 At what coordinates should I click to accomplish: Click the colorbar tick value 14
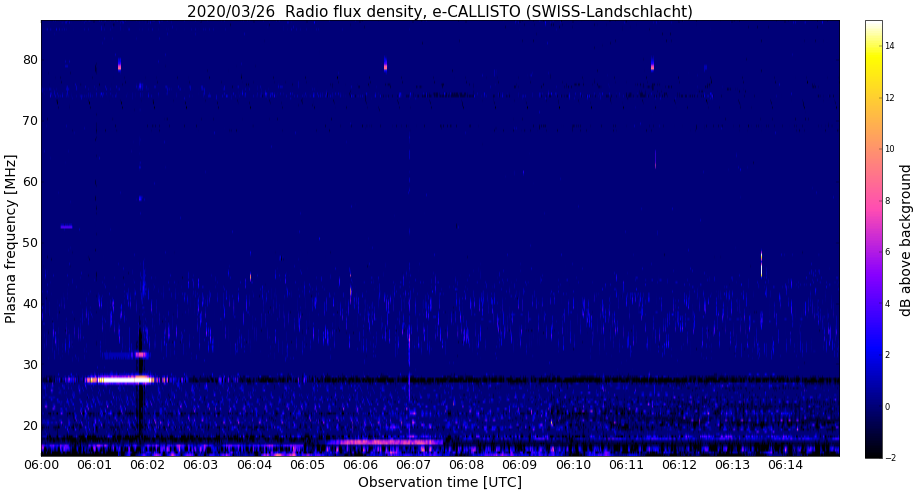click(890, 46)
